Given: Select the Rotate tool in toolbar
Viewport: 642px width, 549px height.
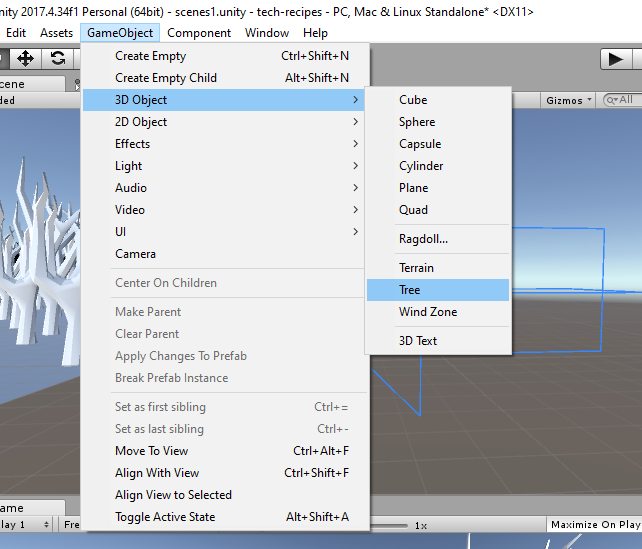Looking at the screenshot, I should [x=58, y=59].
